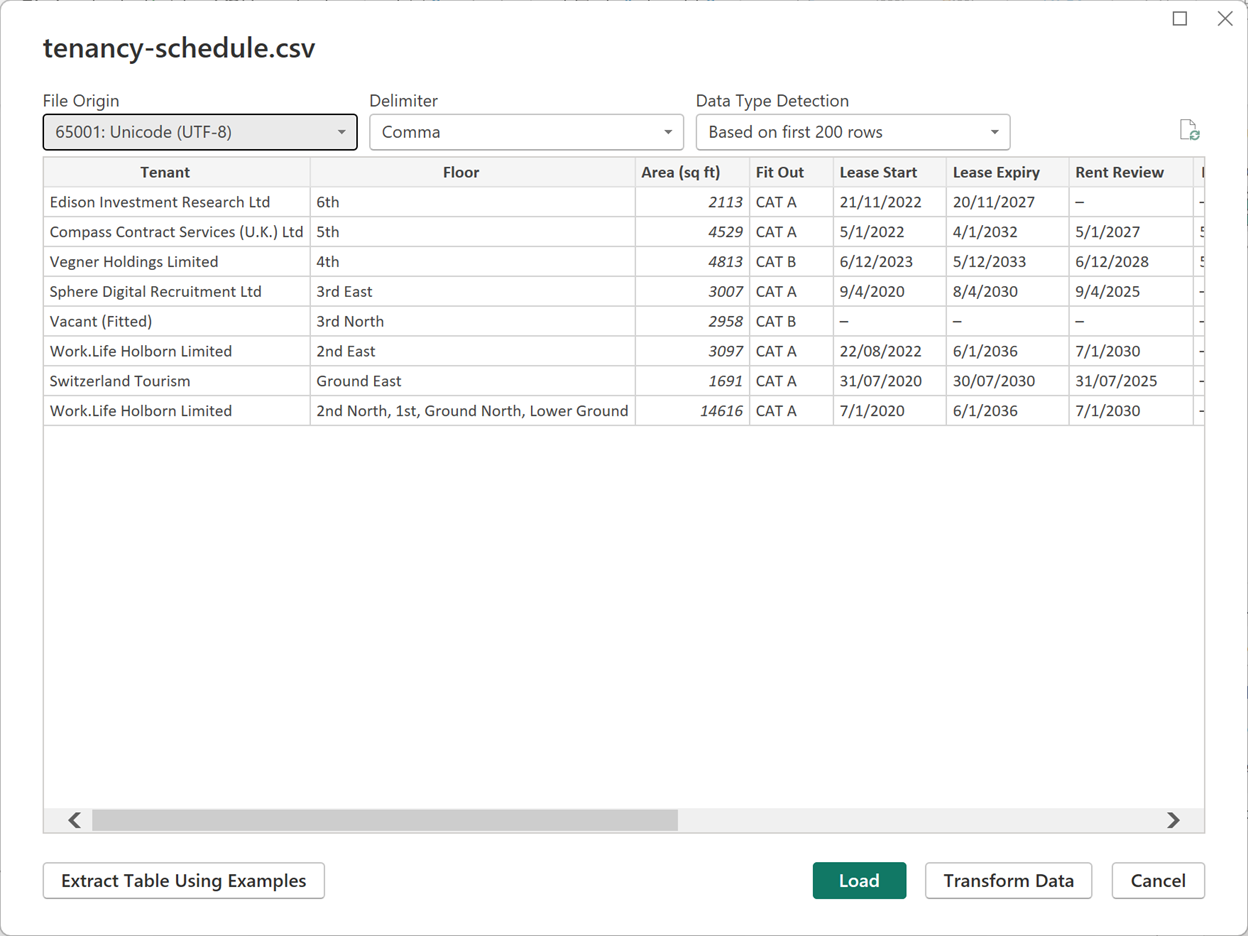Click the 3rd East floor cell
Screen dimensions: 1248x936
click(x=473, y=292)
